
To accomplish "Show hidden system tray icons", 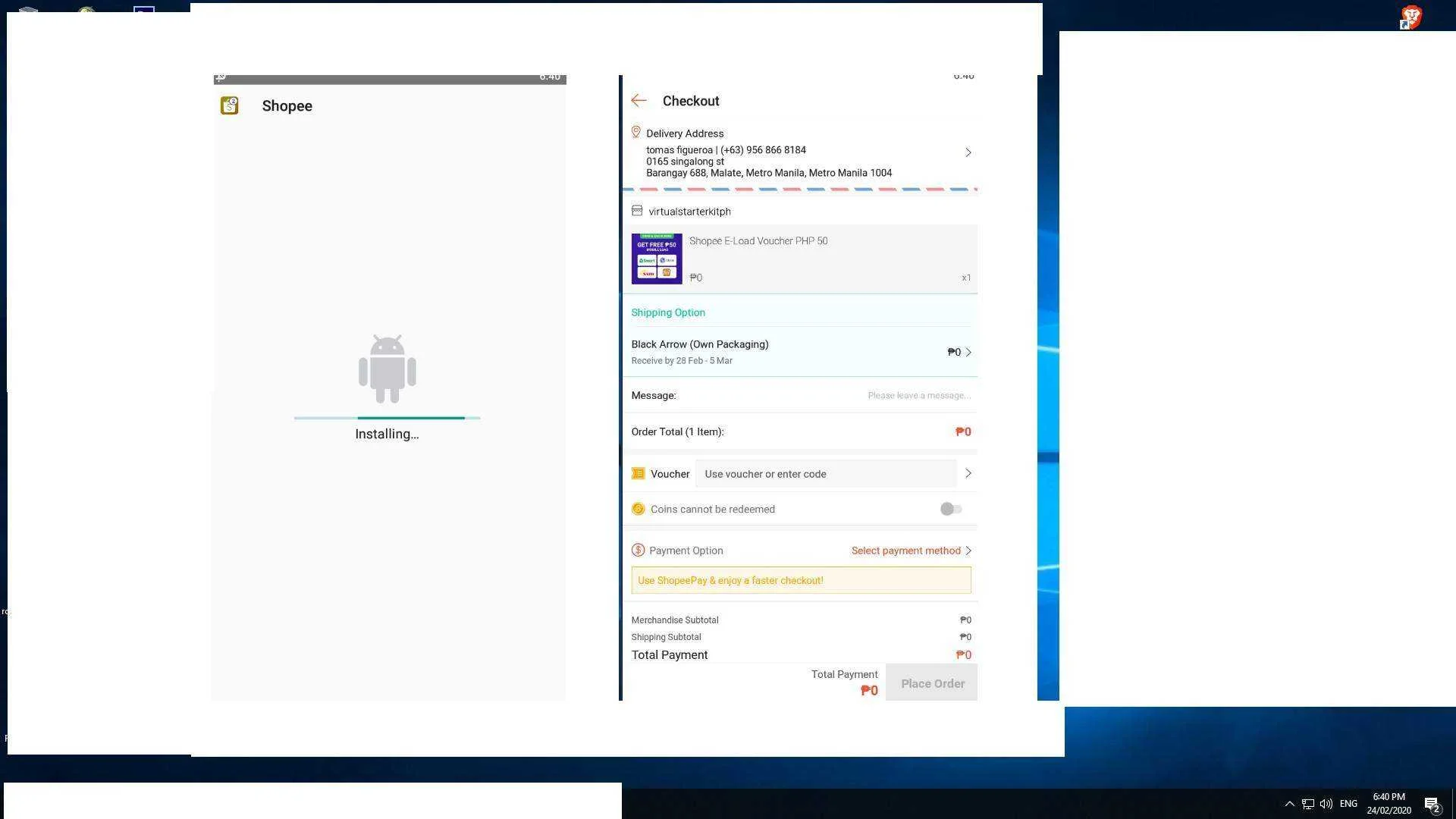I will point(1289,804).
